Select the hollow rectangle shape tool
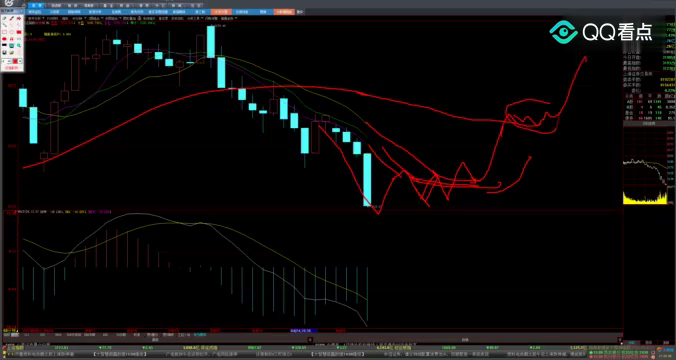 (4, 32)
